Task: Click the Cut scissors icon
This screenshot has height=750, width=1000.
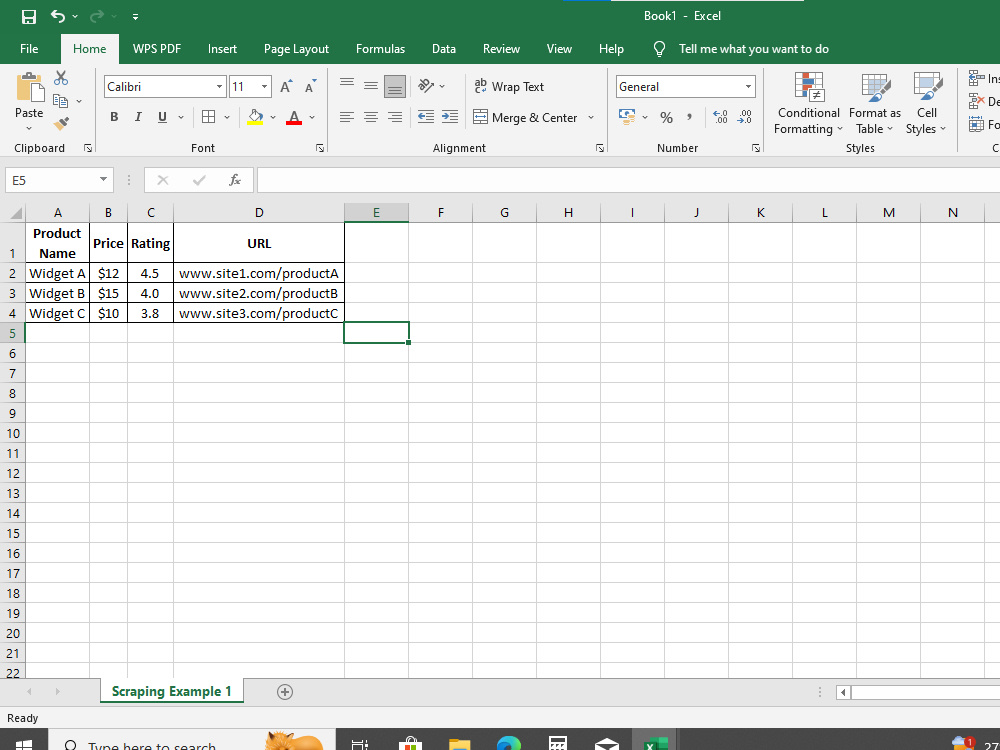Action: click(61, 78)
